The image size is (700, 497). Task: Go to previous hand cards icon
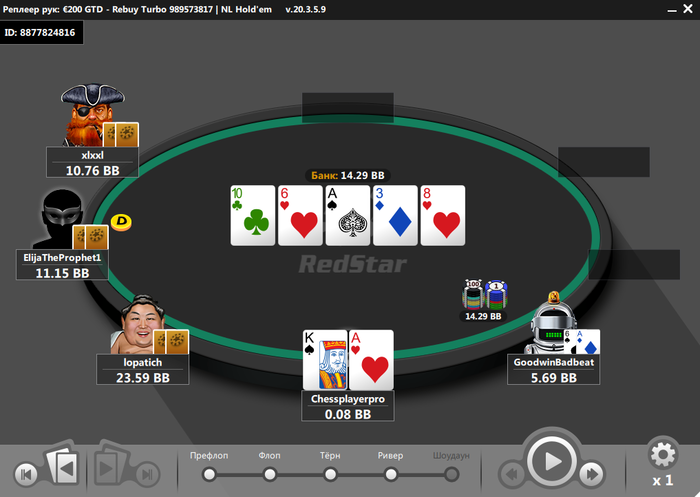tap(63, 466)
